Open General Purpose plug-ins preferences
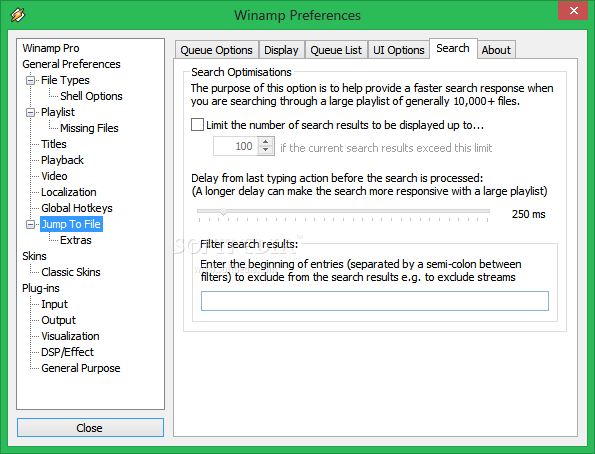 tap(80, 368)
